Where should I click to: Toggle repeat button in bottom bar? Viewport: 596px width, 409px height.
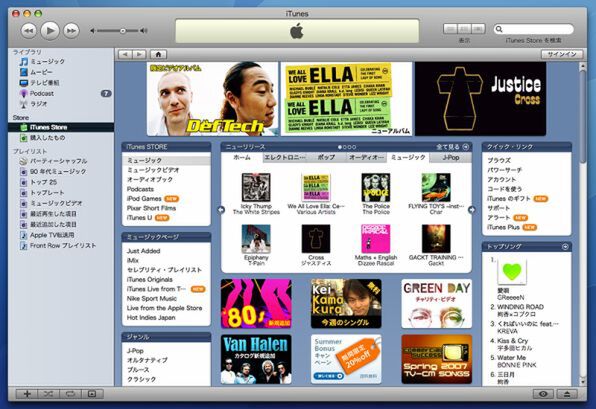point(70,394)
